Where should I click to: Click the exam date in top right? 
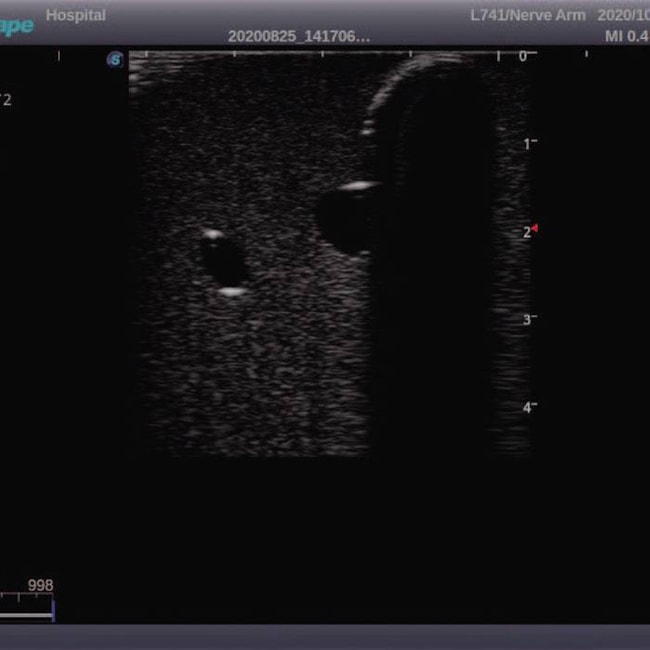[x=624, y=15]
